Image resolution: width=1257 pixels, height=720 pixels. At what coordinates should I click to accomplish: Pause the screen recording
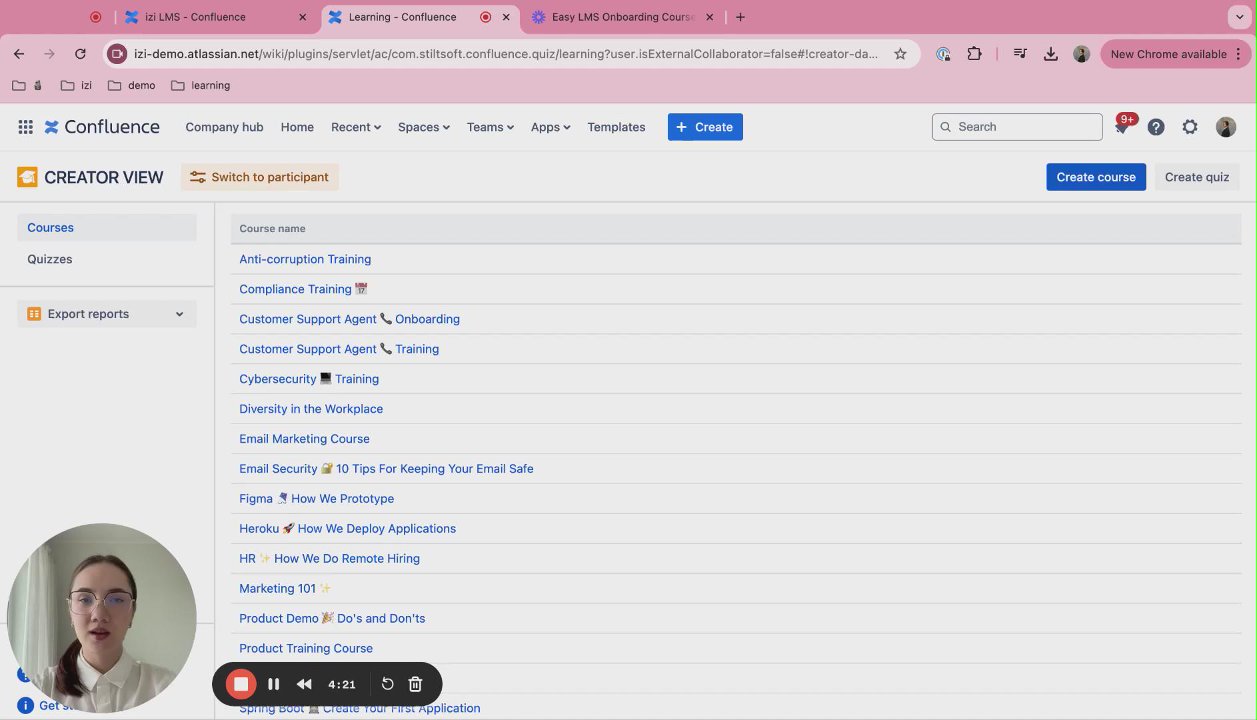(x=273, y=684)
